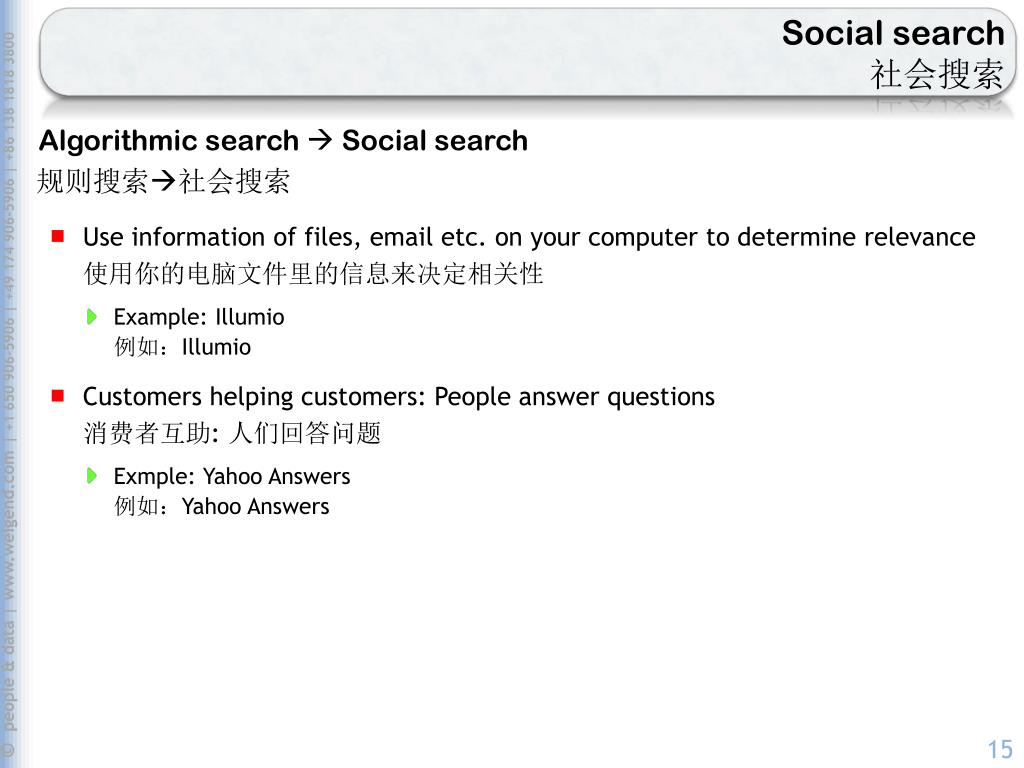The width and height of the screenshot is (1024, 768).
Task: Click the green arrow bullet beside 'Example: Illumio'
Action: (92, 317)
